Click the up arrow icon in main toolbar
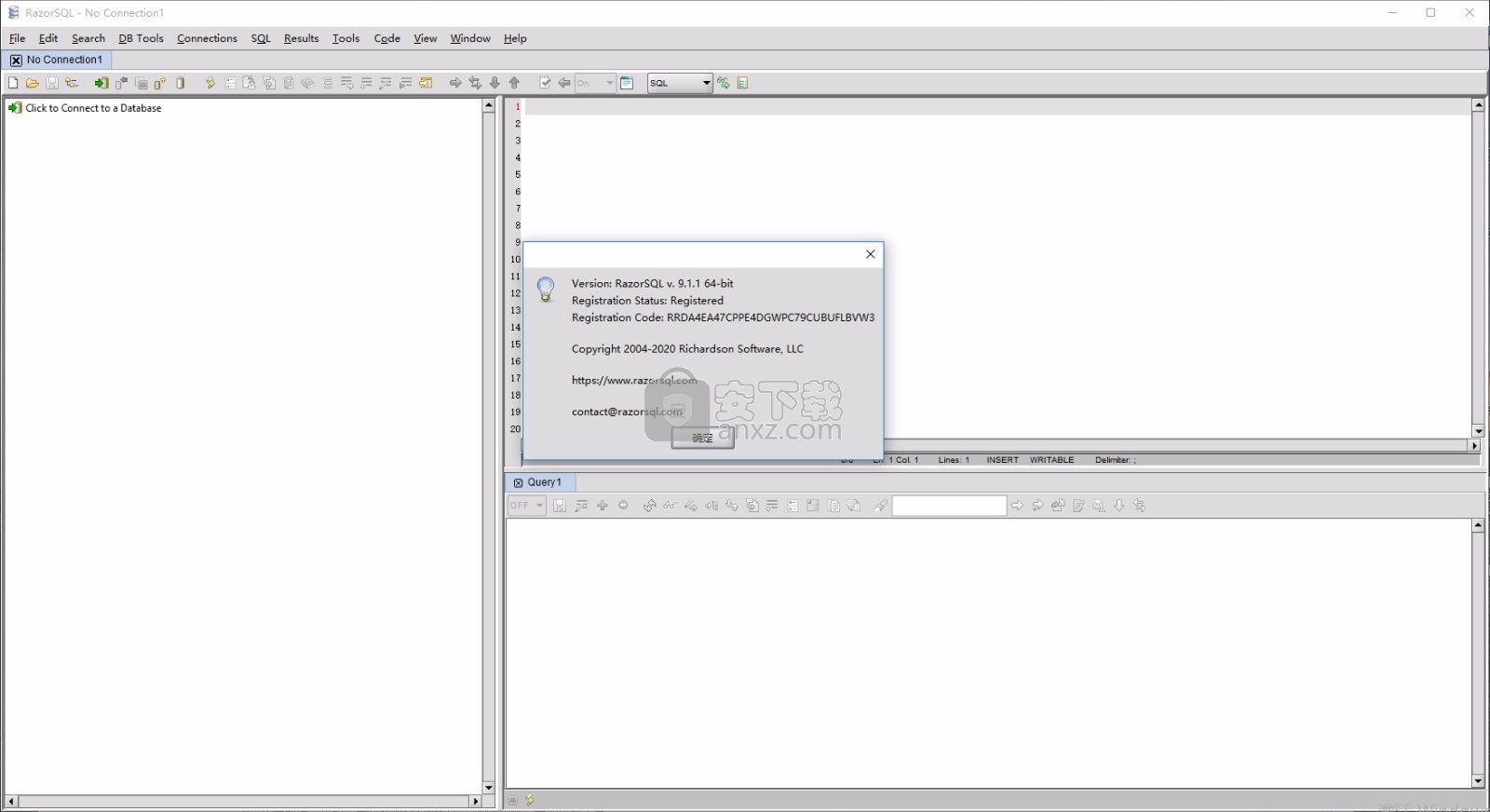 (514, 83)
